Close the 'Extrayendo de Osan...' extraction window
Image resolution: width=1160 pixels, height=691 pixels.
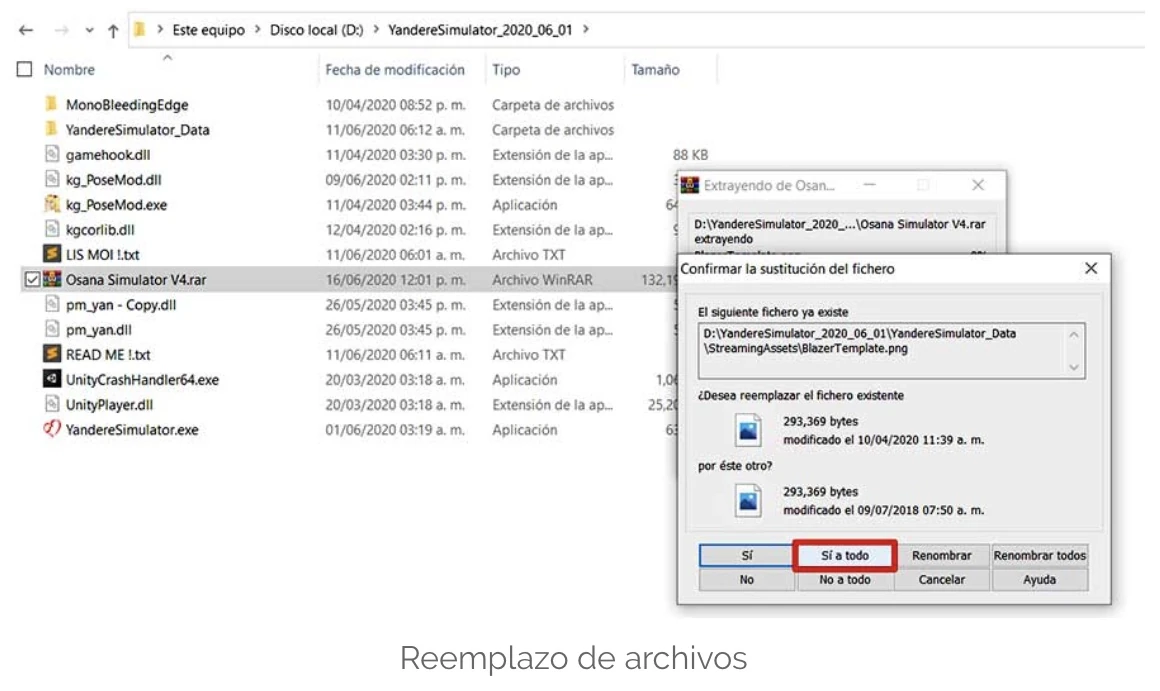[977, 185]
